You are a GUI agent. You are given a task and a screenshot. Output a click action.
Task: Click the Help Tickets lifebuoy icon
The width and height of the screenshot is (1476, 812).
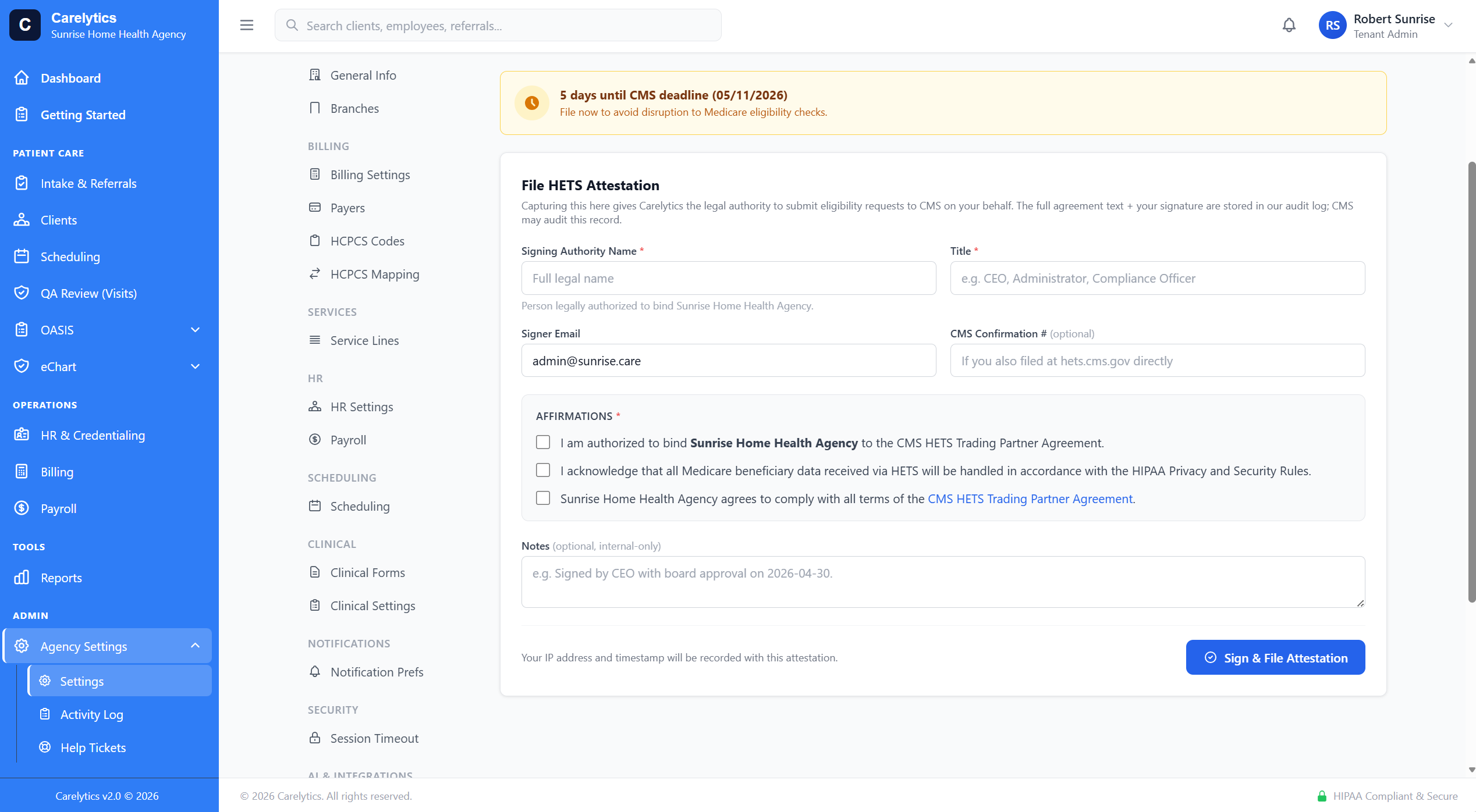pyautogui.click(x=45, y=747)
